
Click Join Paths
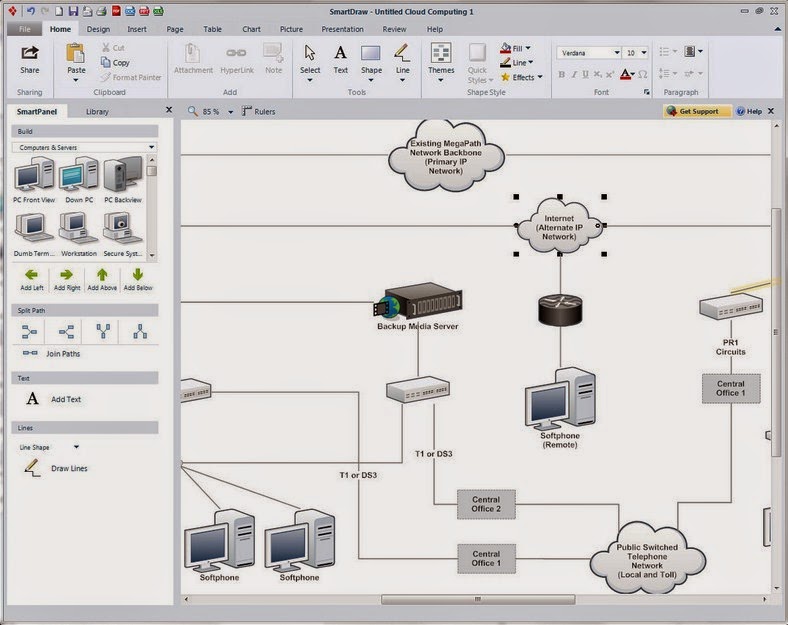[x=51, y=353]
